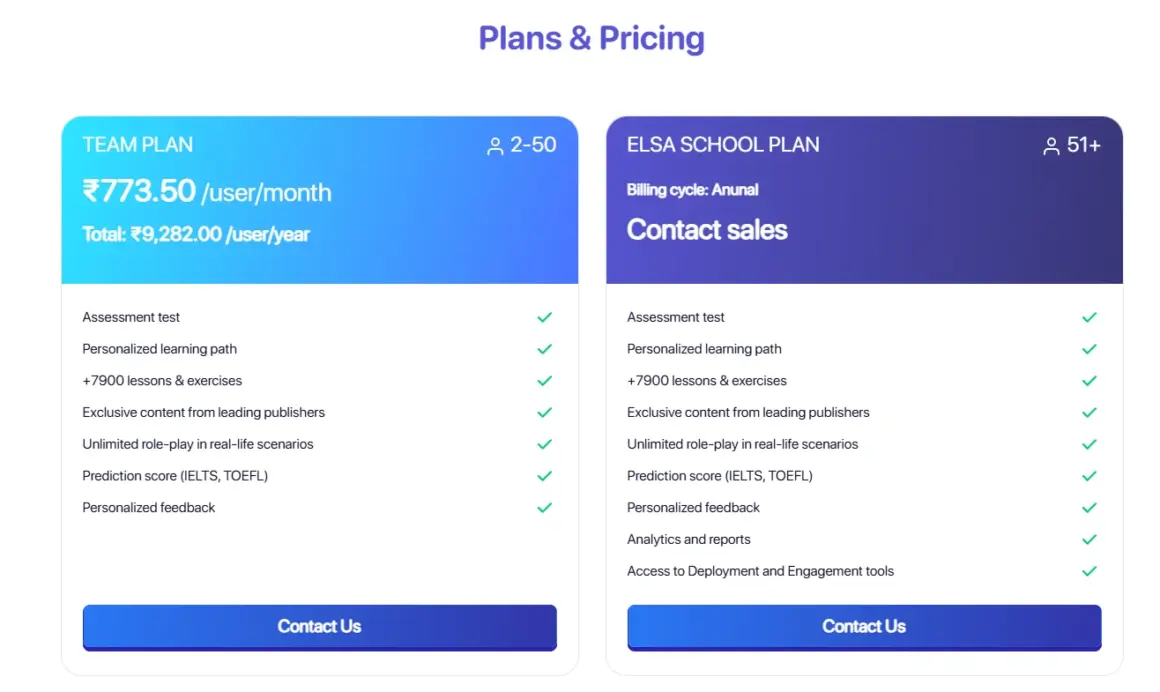Screen dimensions: 1160x692
Task: Click Contact Us on the Team Plan
Action: [319, 627]
